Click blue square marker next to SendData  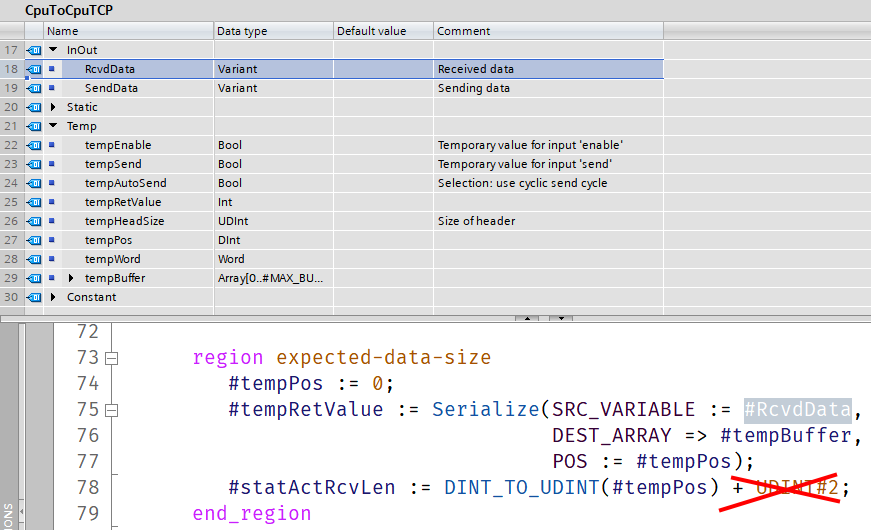(x=52, y=88)
